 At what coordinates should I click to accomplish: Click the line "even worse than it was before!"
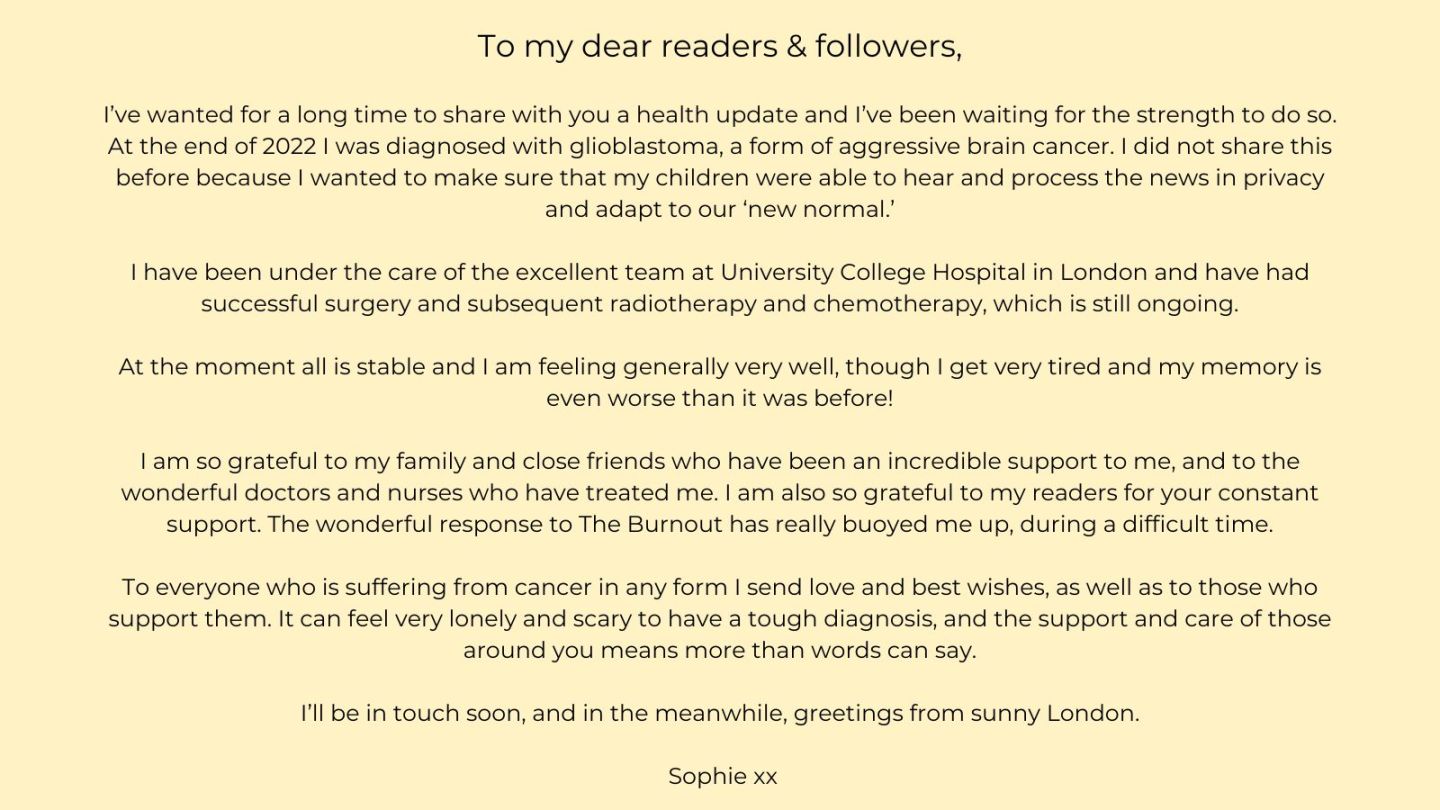coord(719,398)
